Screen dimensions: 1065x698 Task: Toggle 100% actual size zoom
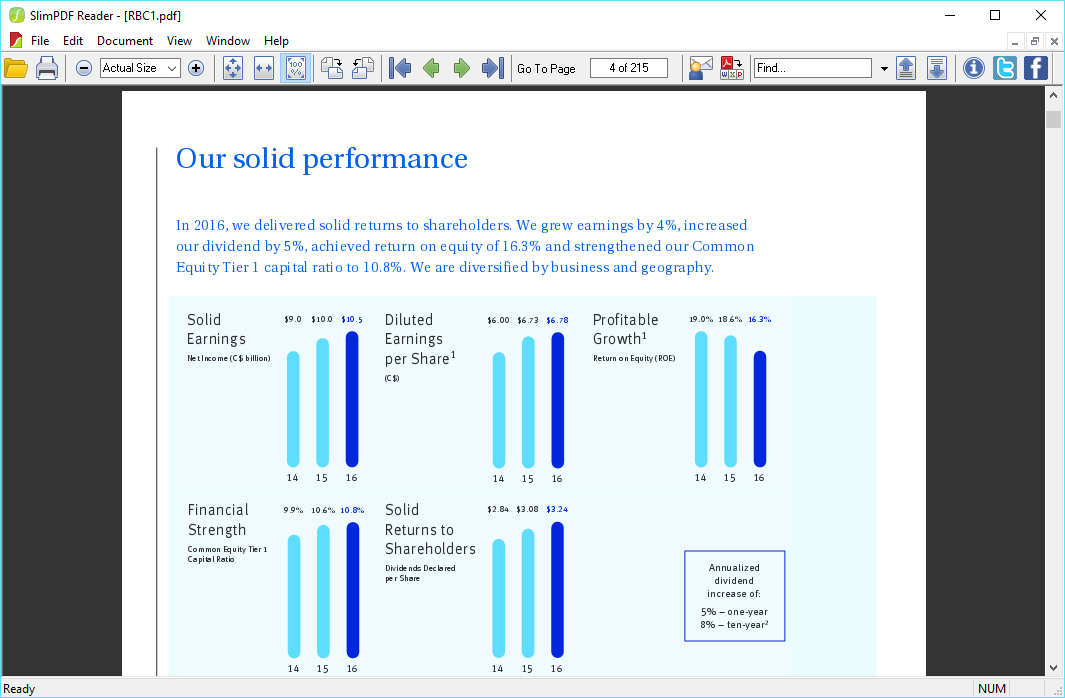click(295, 67)
